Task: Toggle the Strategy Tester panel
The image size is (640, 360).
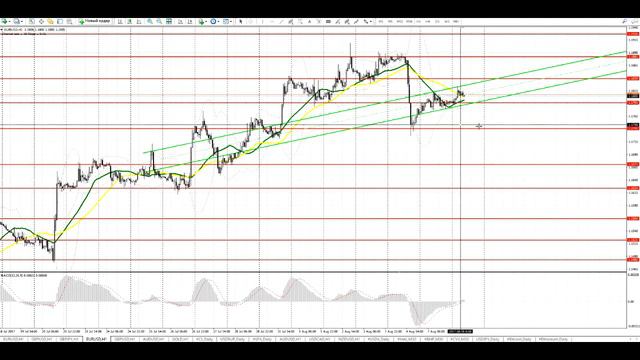Action: pos(69,21)
